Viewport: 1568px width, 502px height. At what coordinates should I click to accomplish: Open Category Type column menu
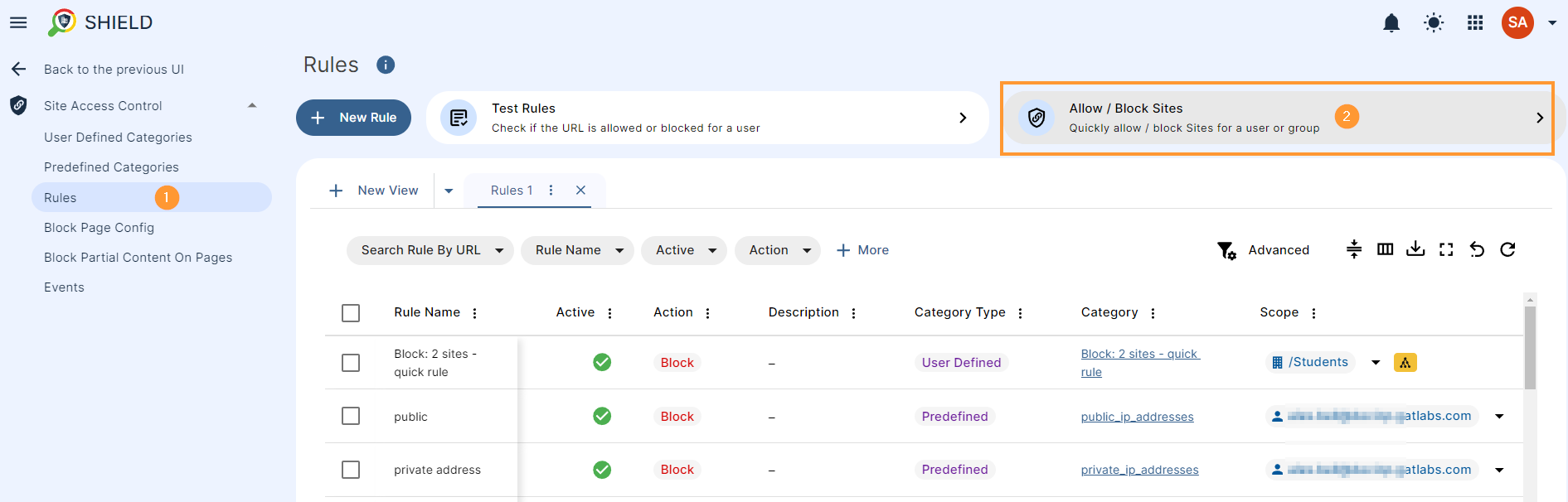coord(1020,313)
